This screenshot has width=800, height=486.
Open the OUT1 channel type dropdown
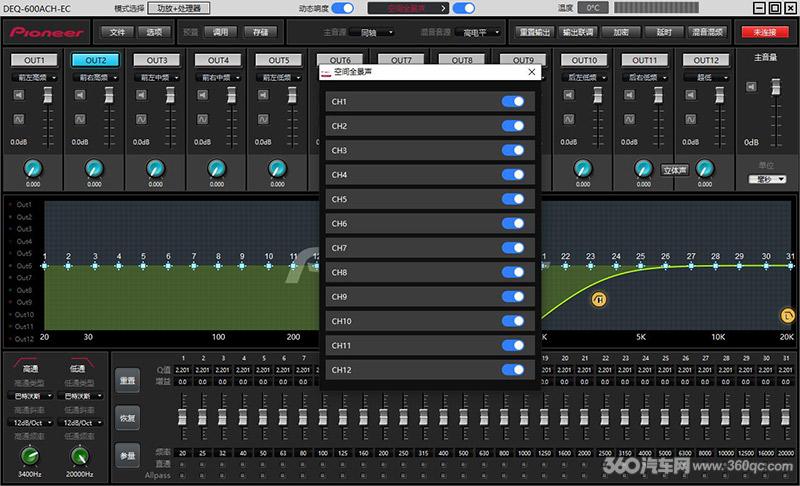tap(35, 78)
